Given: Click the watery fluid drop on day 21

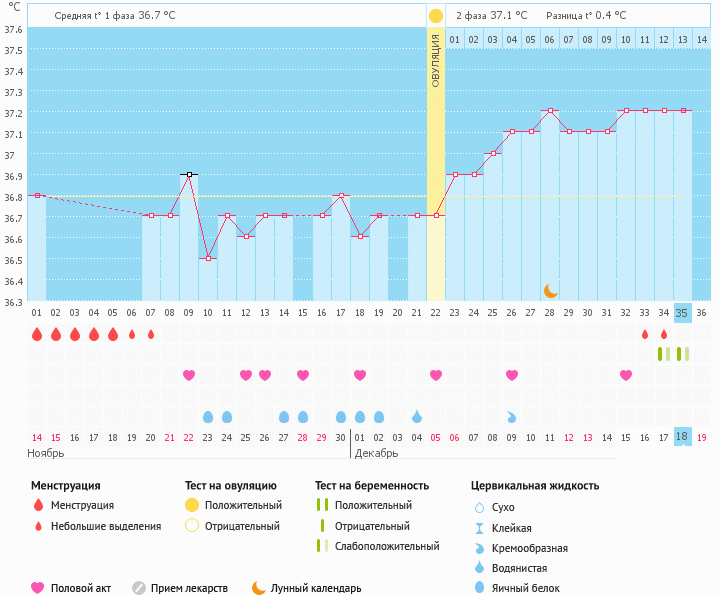Looking at the screenshot, I should pyautogui.click(x=417, y=416).
